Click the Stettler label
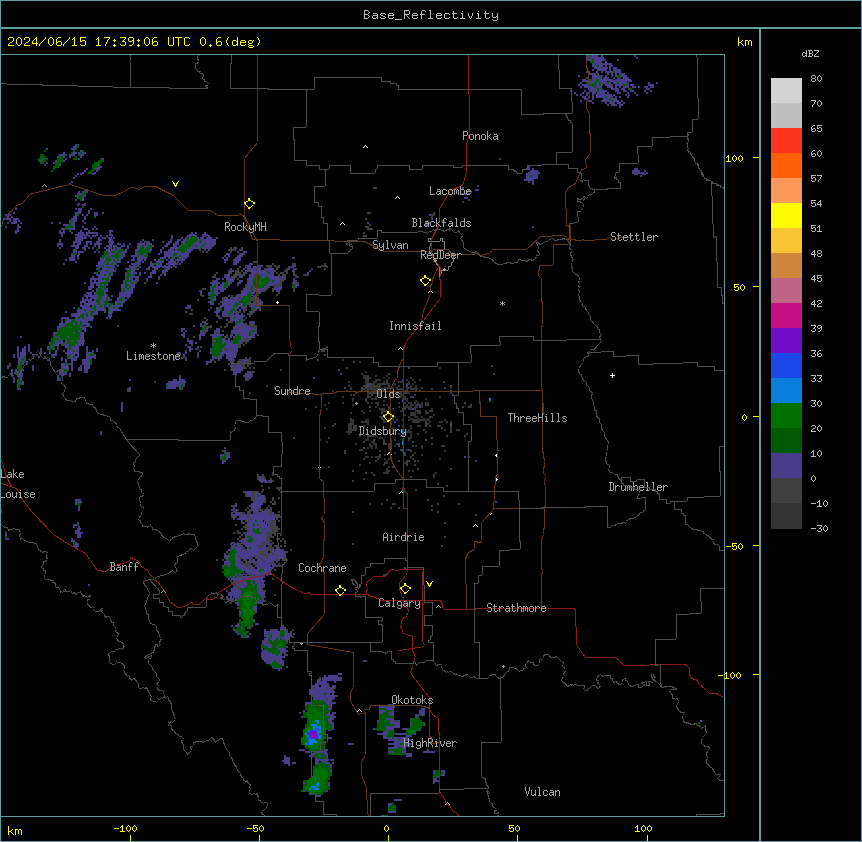Viewport: 862px width, 842px height. (x=634, y=237)
